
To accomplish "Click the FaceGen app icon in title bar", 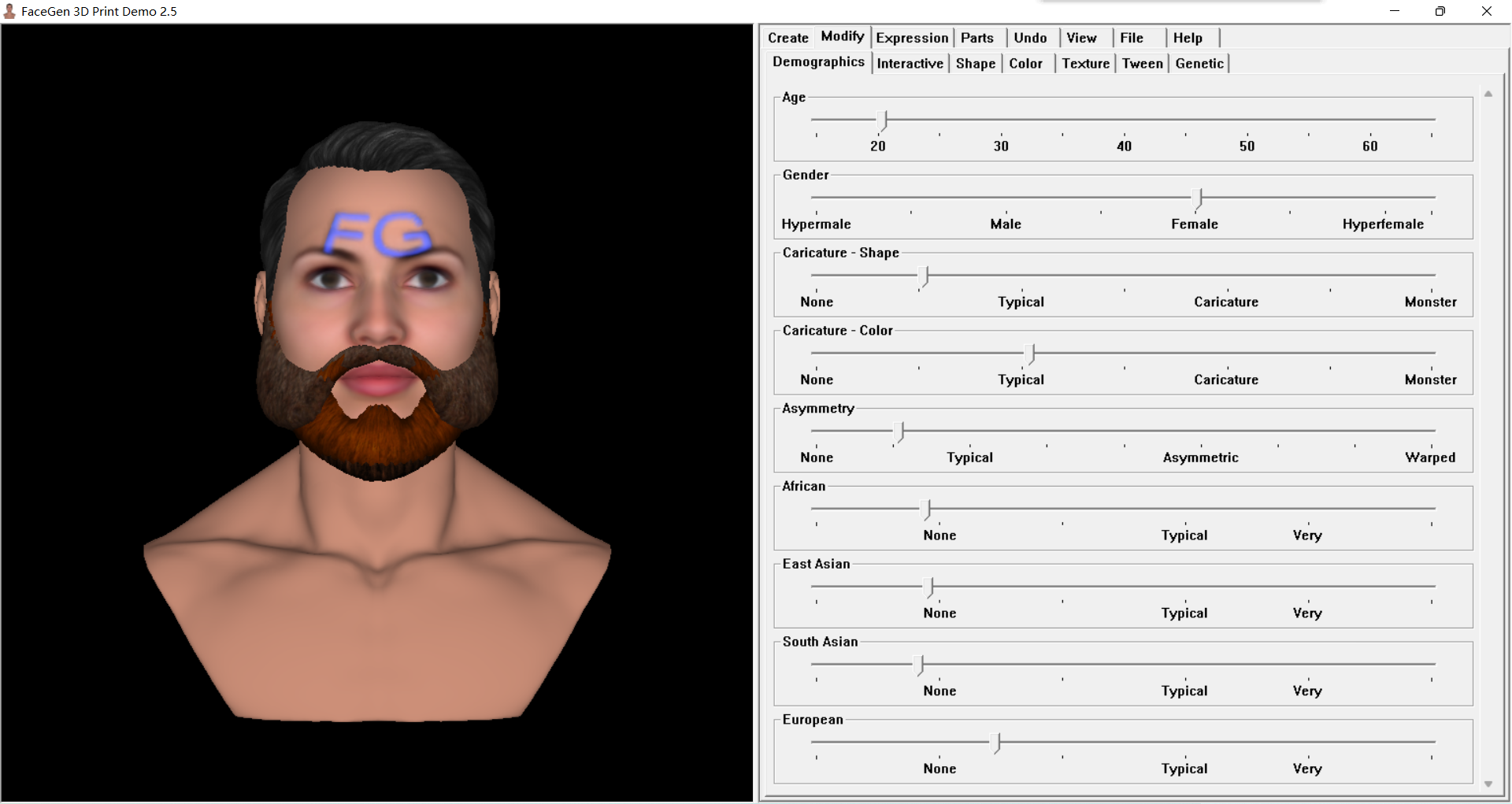I will [x=9, y=11].
